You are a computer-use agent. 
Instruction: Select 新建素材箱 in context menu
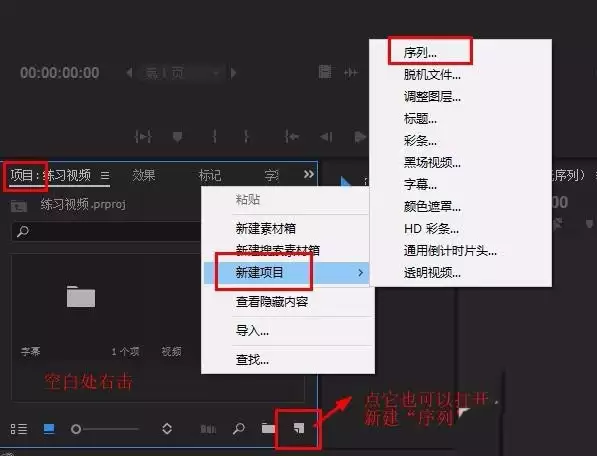pos(266,228)
